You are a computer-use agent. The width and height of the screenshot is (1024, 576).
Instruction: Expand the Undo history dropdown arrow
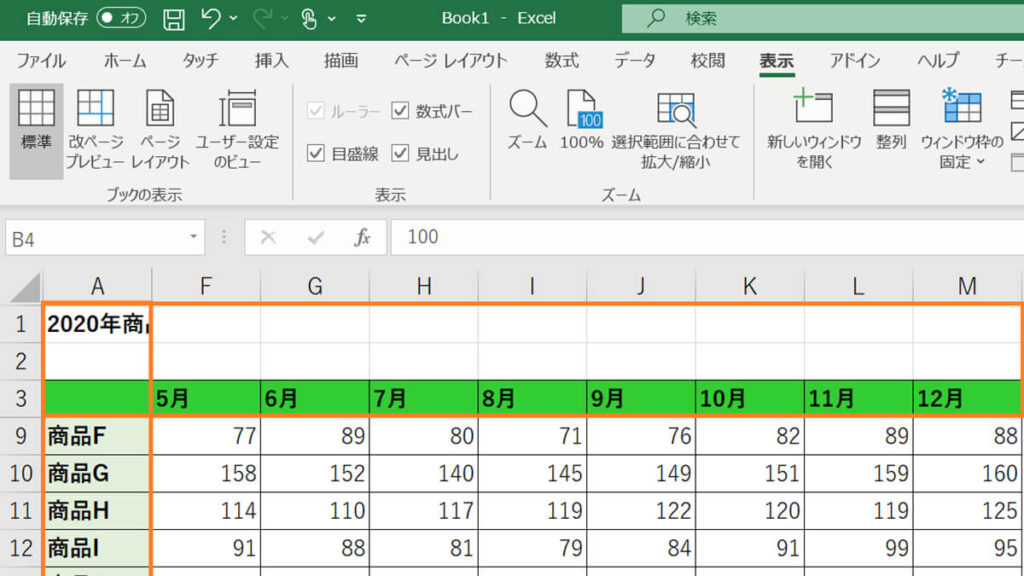click(234, 18)
